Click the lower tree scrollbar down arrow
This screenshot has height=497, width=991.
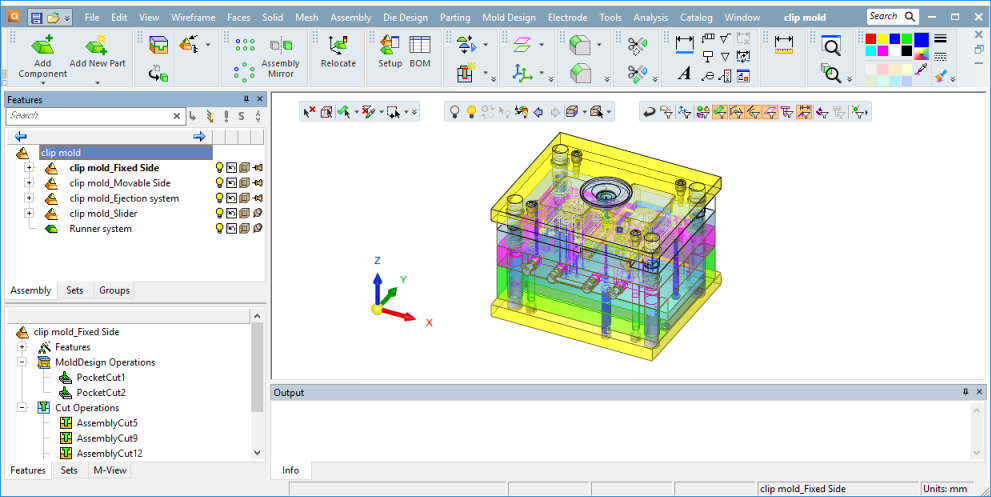(257, 452)
